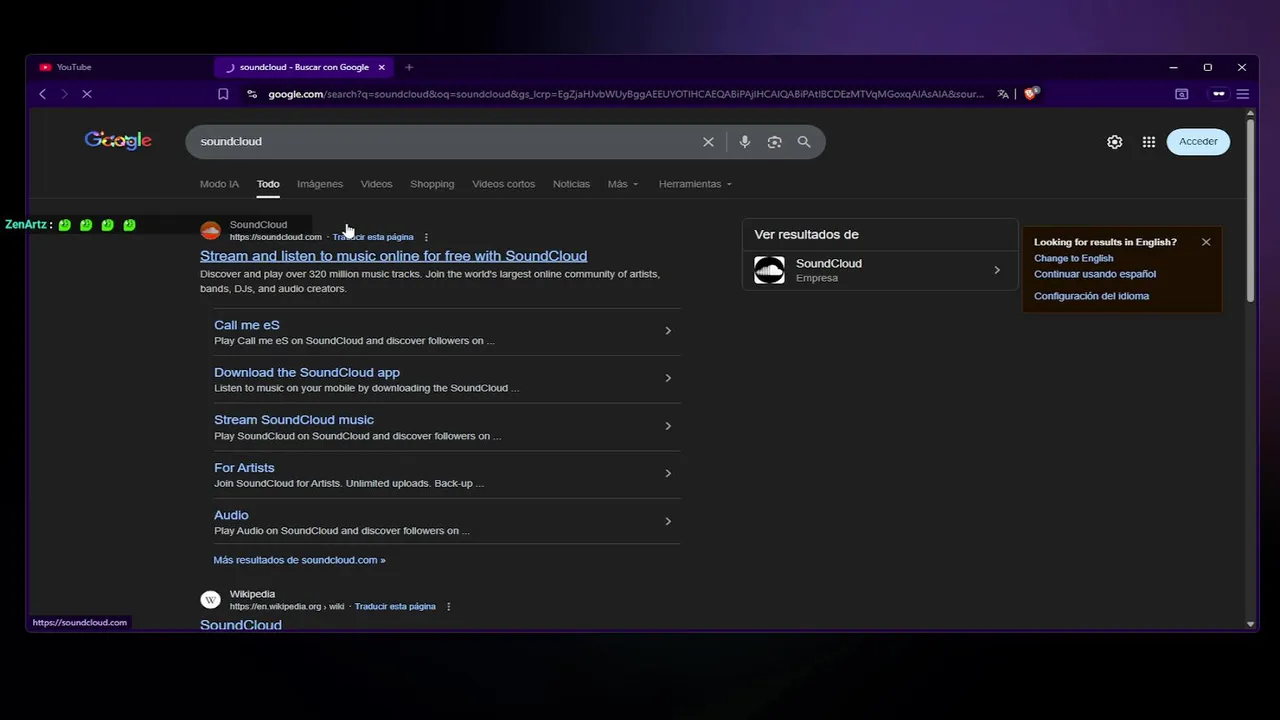Go back using the browser back arrow
The height and width of the screenshot is (720, 1280).
(42, 94)
